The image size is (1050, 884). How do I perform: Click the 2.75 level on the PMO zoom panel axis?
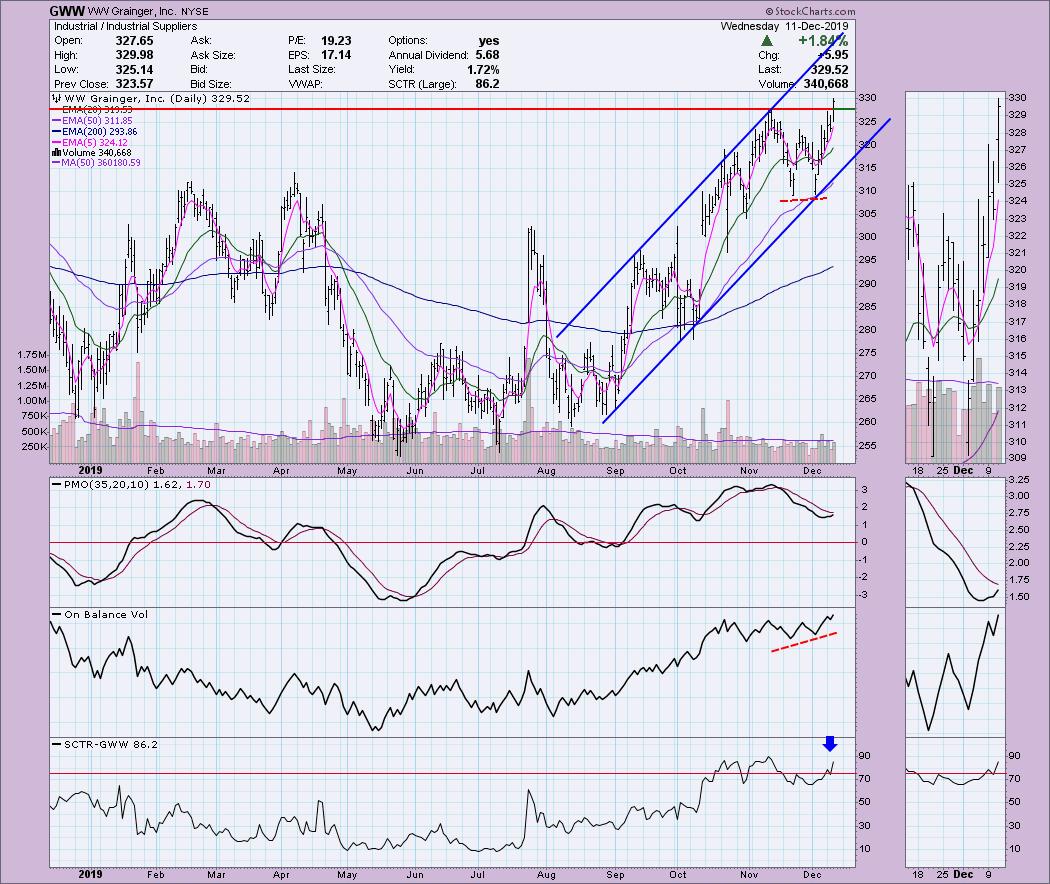point(1019,513)
